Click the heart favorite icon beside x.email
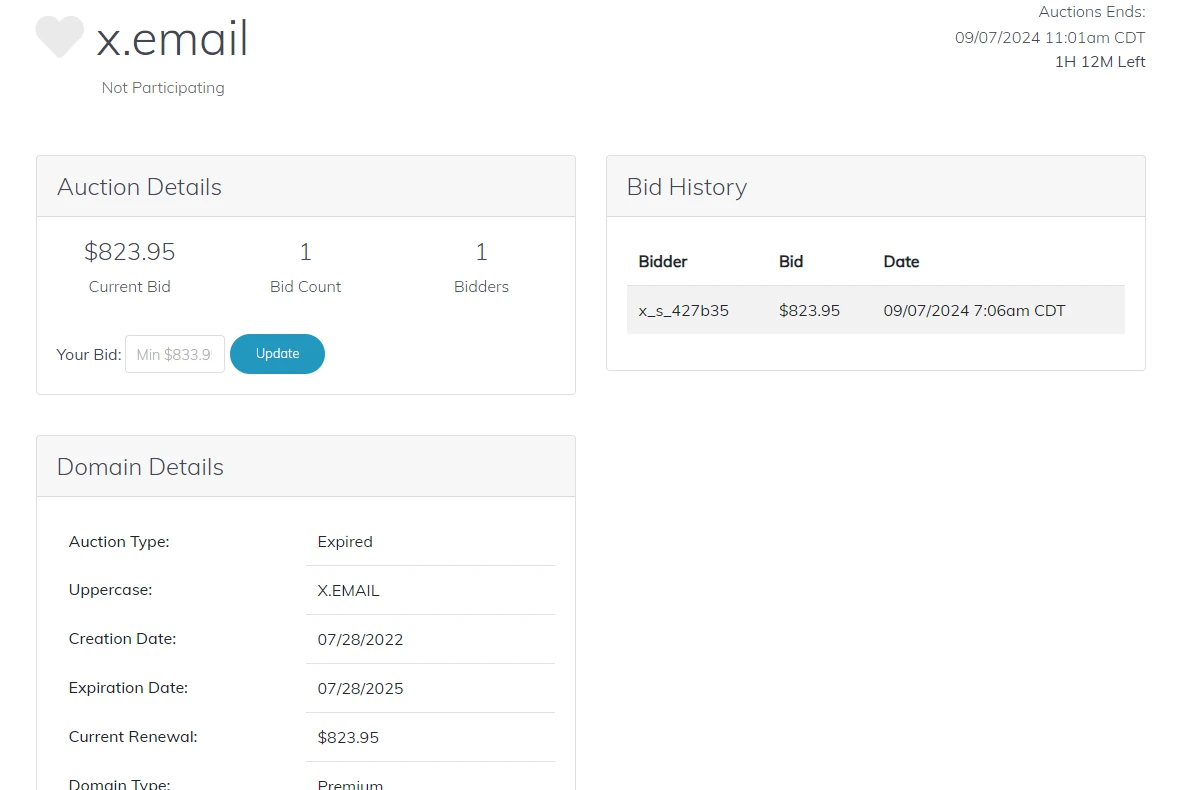This screenshot has height=790, width=1183. (59, 37)
